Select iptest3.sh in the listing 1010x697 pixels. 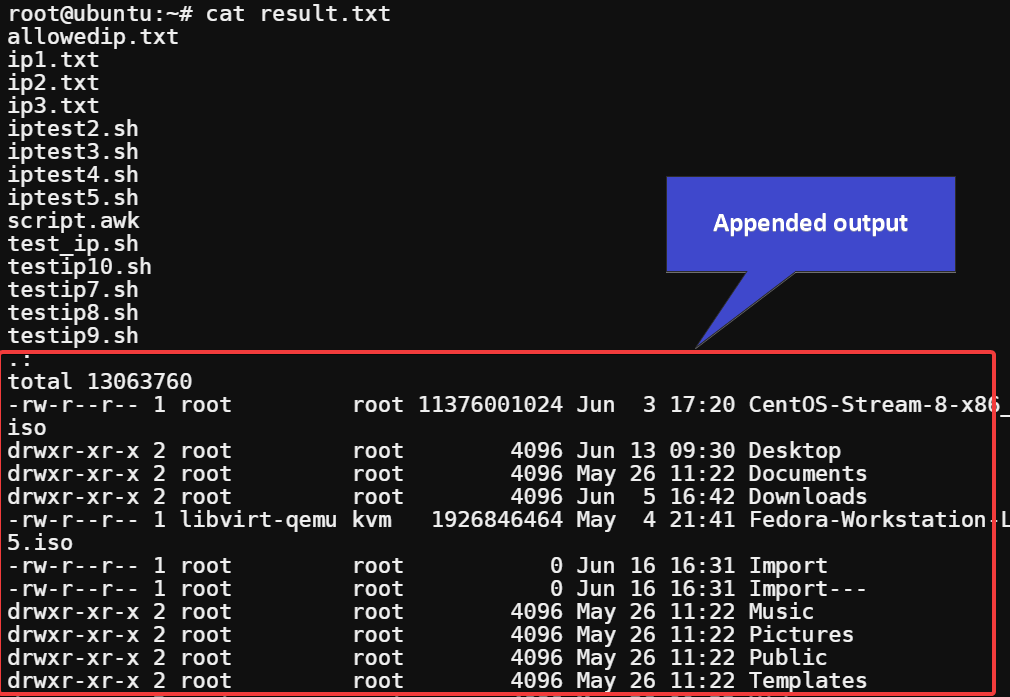73,152
